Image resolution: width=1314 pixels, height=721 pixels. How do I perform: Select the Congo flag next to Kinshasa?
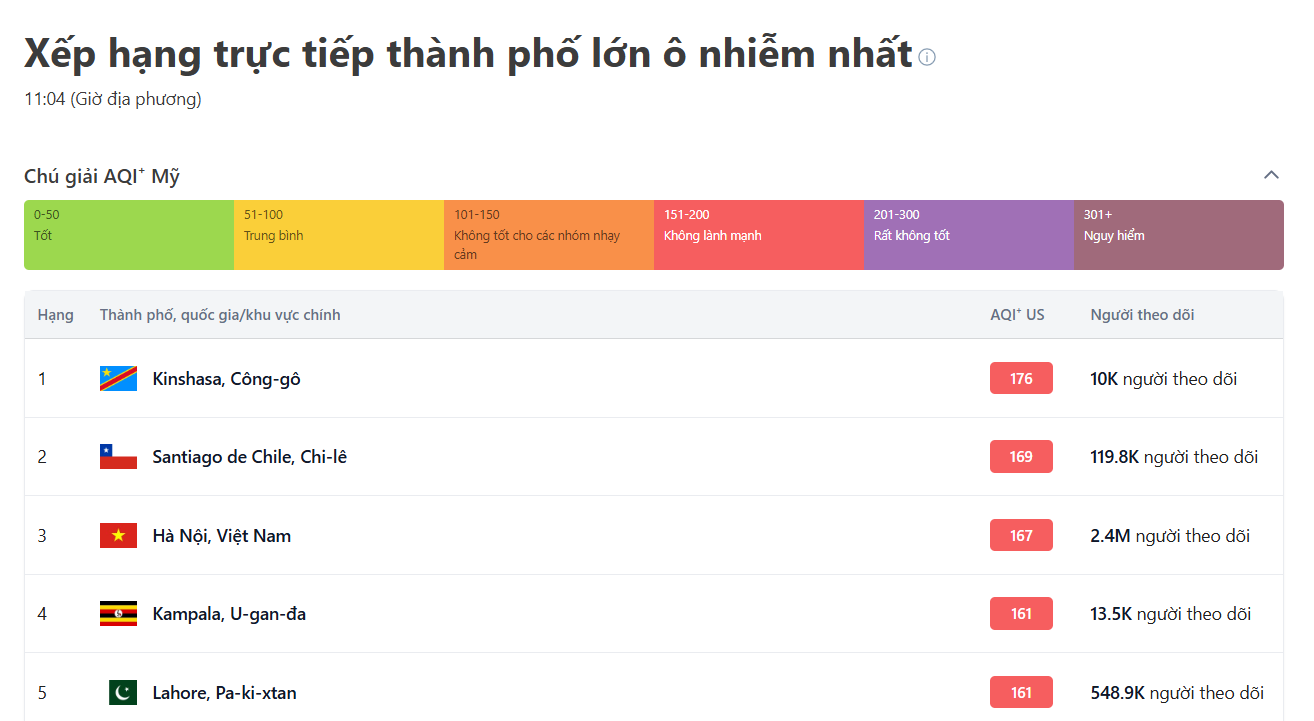118,378
